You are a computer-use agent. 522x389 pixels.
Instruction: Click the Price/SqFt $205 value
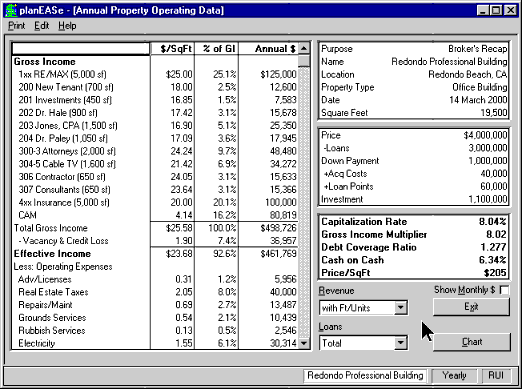tap(495, 273)
